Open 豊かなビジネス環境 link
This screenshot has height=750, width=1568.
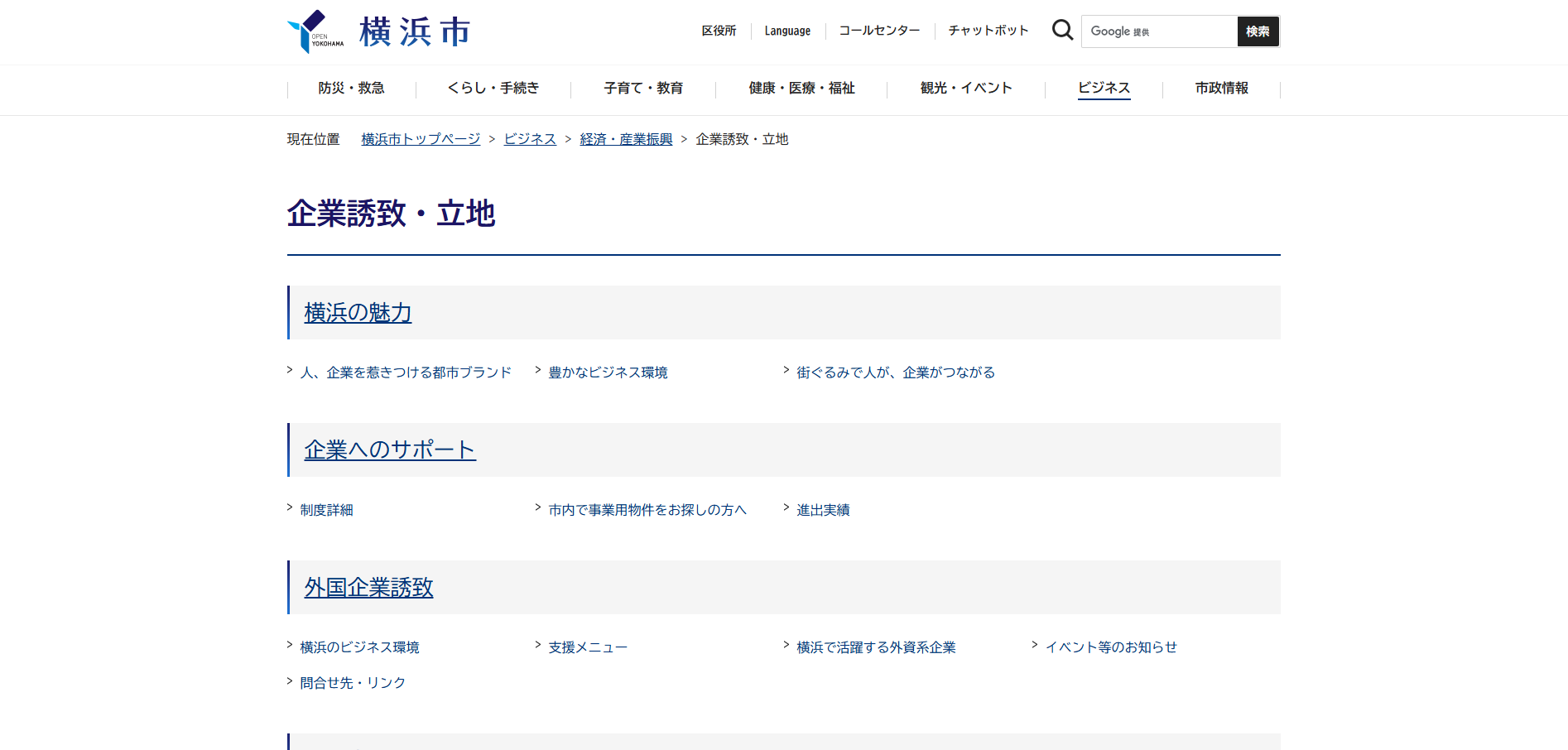tap(608, 373)
